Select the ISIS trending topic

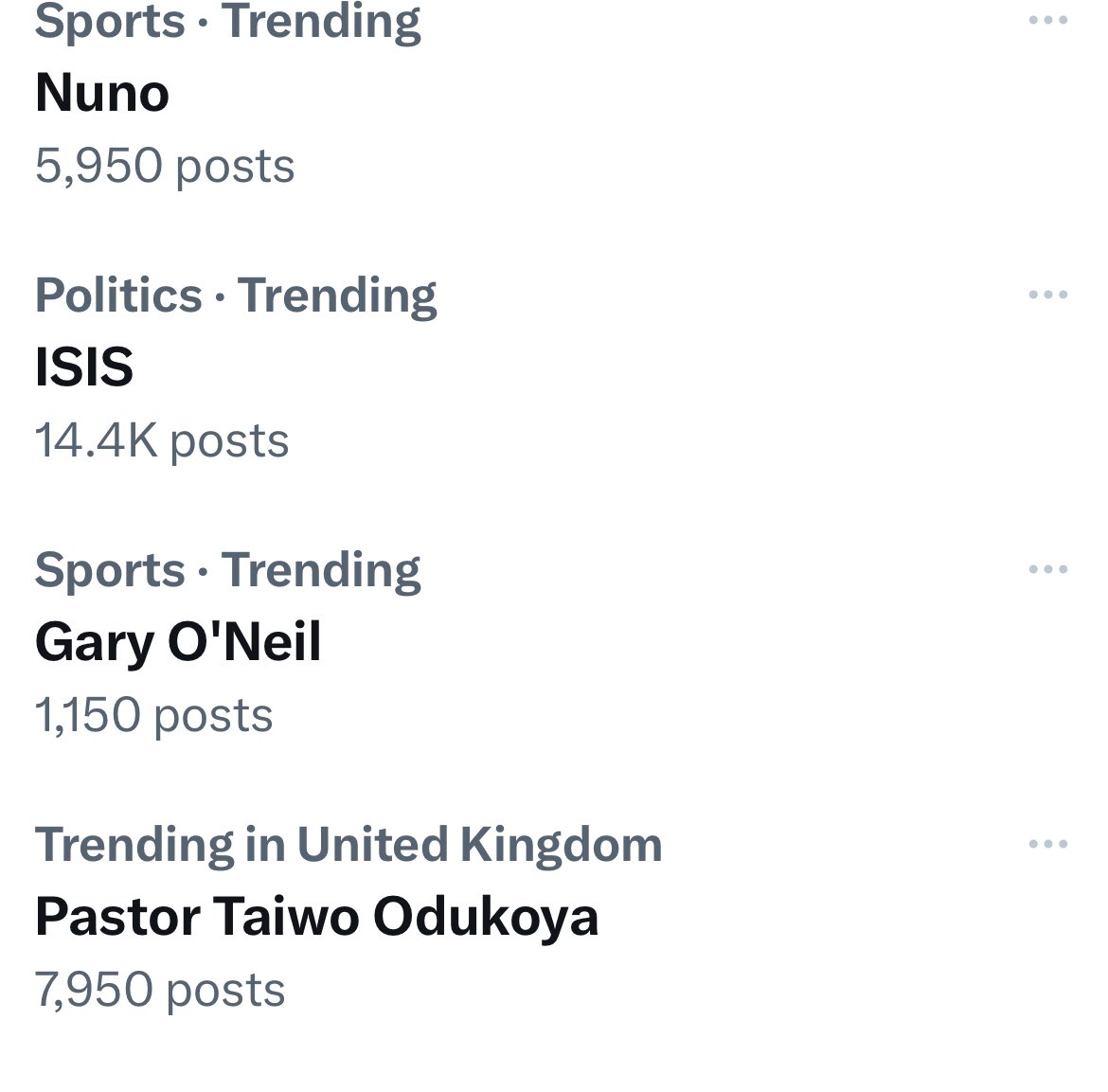[x=84, y=367]
